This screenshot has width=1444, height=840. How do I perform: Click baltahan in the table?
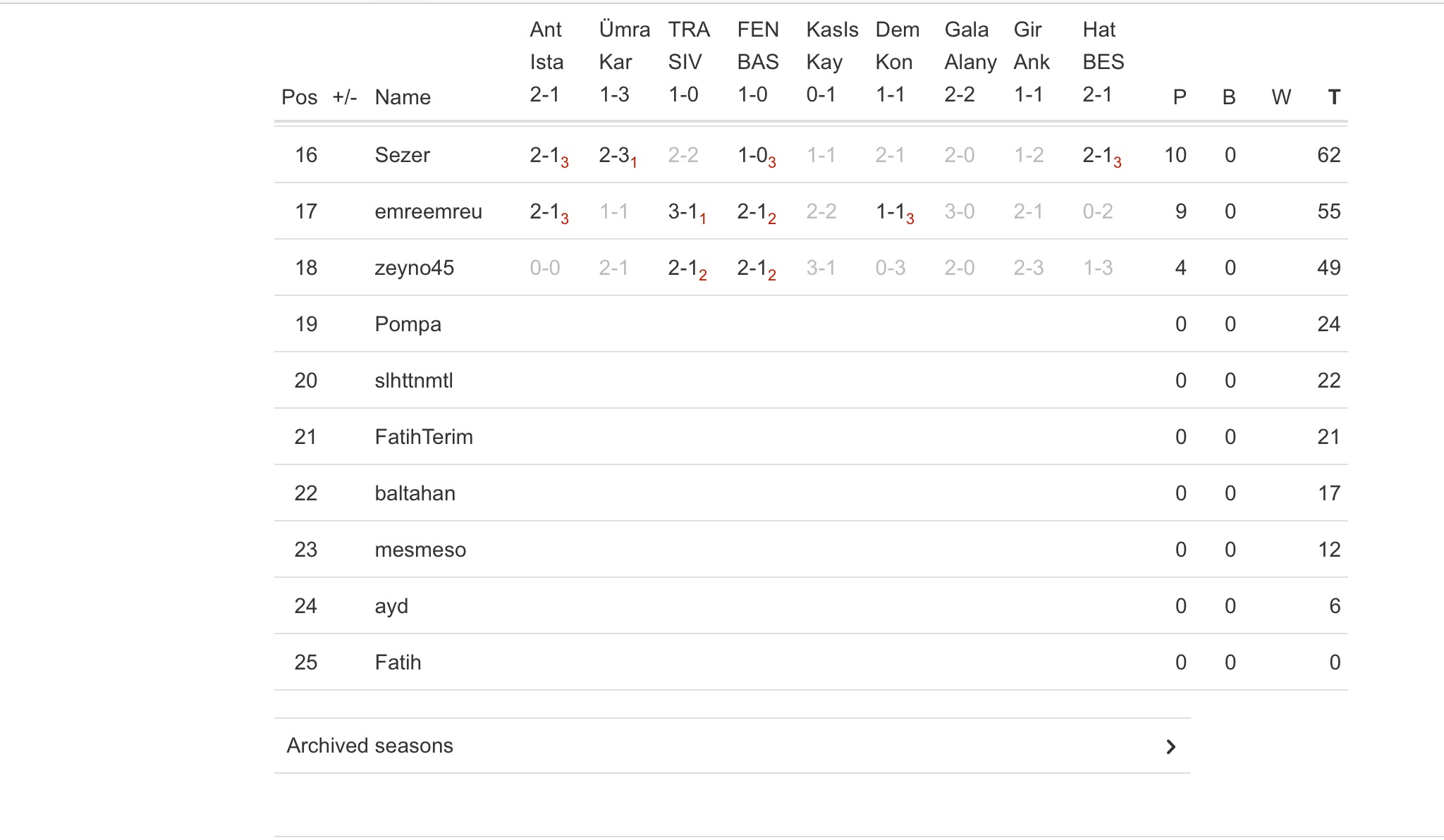pos(415,493)
